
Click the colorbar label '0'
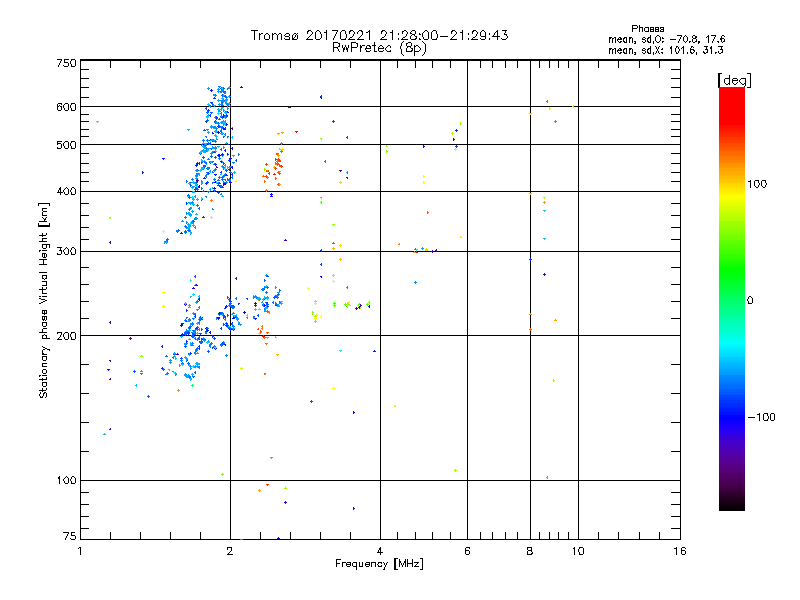click(x=750, y=301)
